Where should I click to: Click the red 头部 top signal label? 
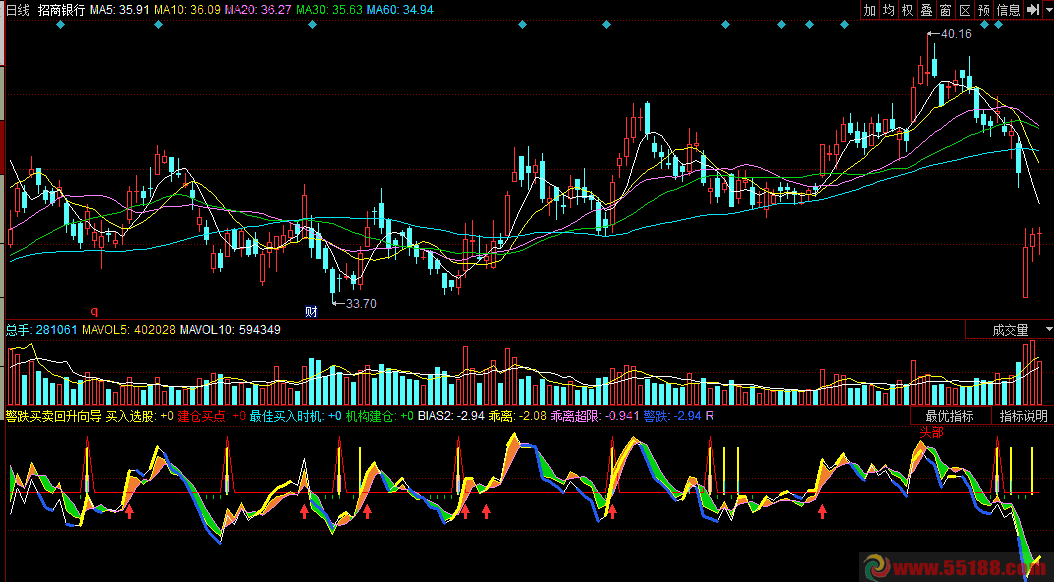(x=932, y=433)
